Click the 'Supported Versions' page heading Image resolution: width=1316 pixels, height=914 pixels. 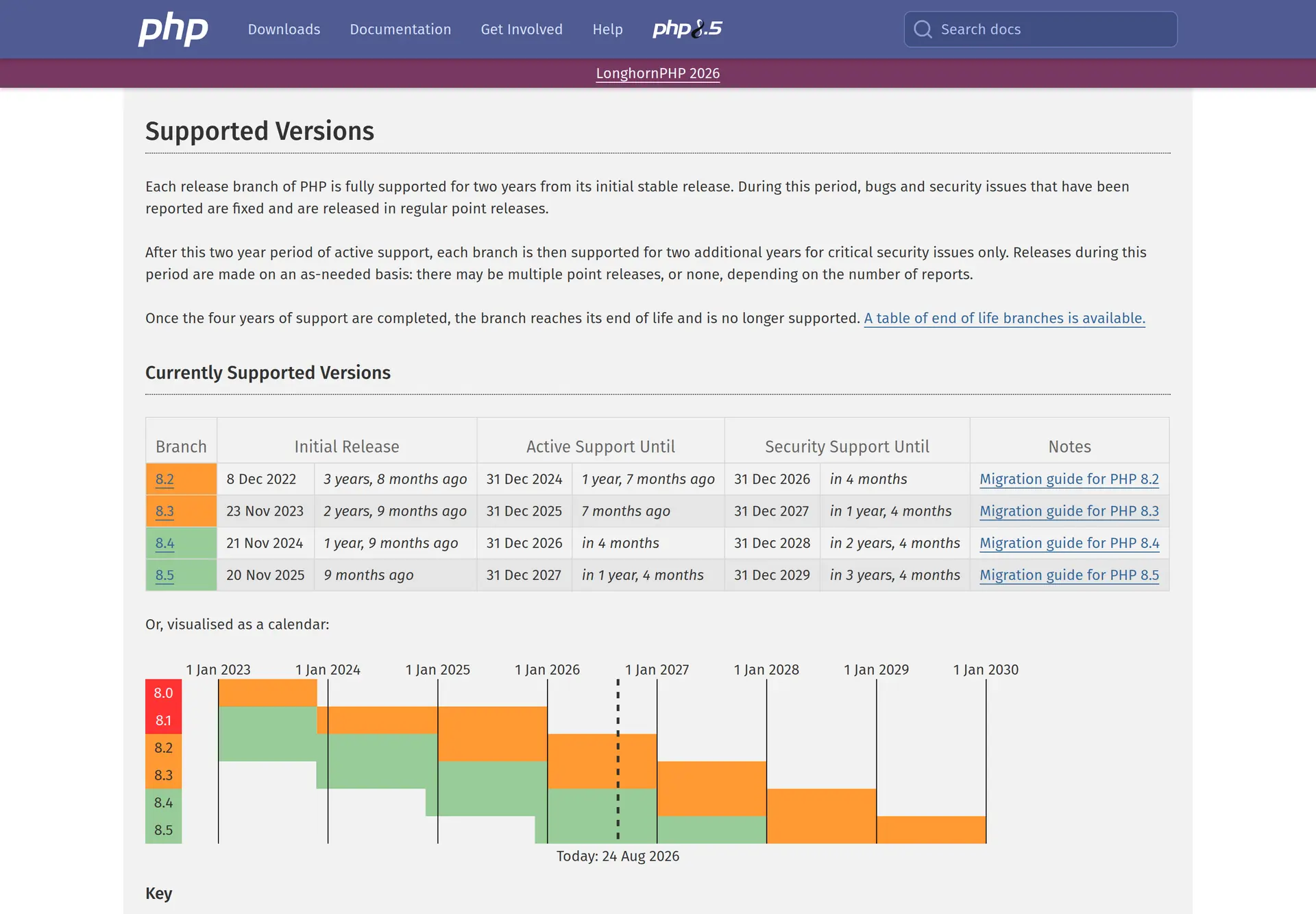(x=260, y=131)
